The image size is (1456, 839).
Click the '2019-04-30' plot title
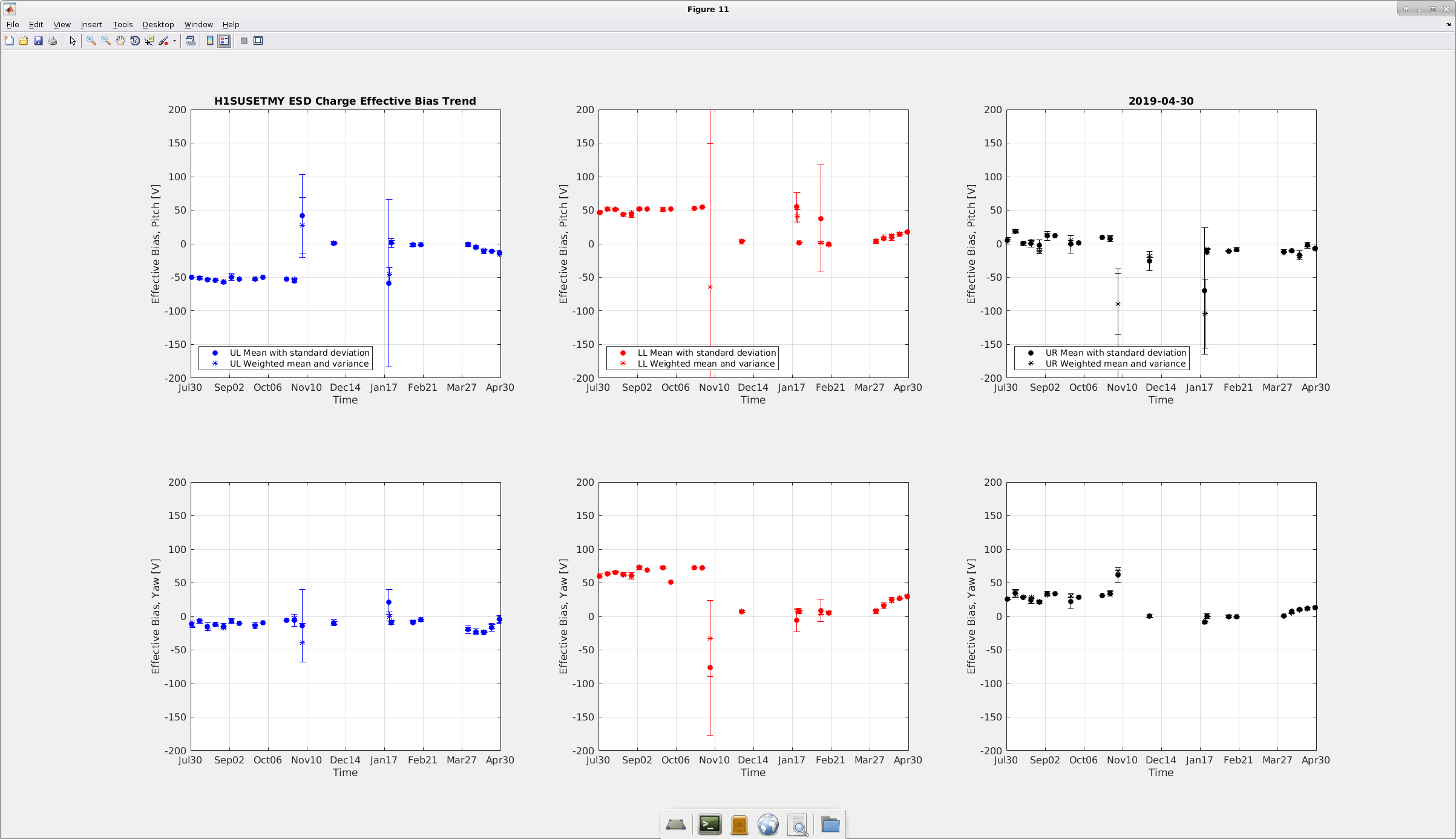point(1161,101)
